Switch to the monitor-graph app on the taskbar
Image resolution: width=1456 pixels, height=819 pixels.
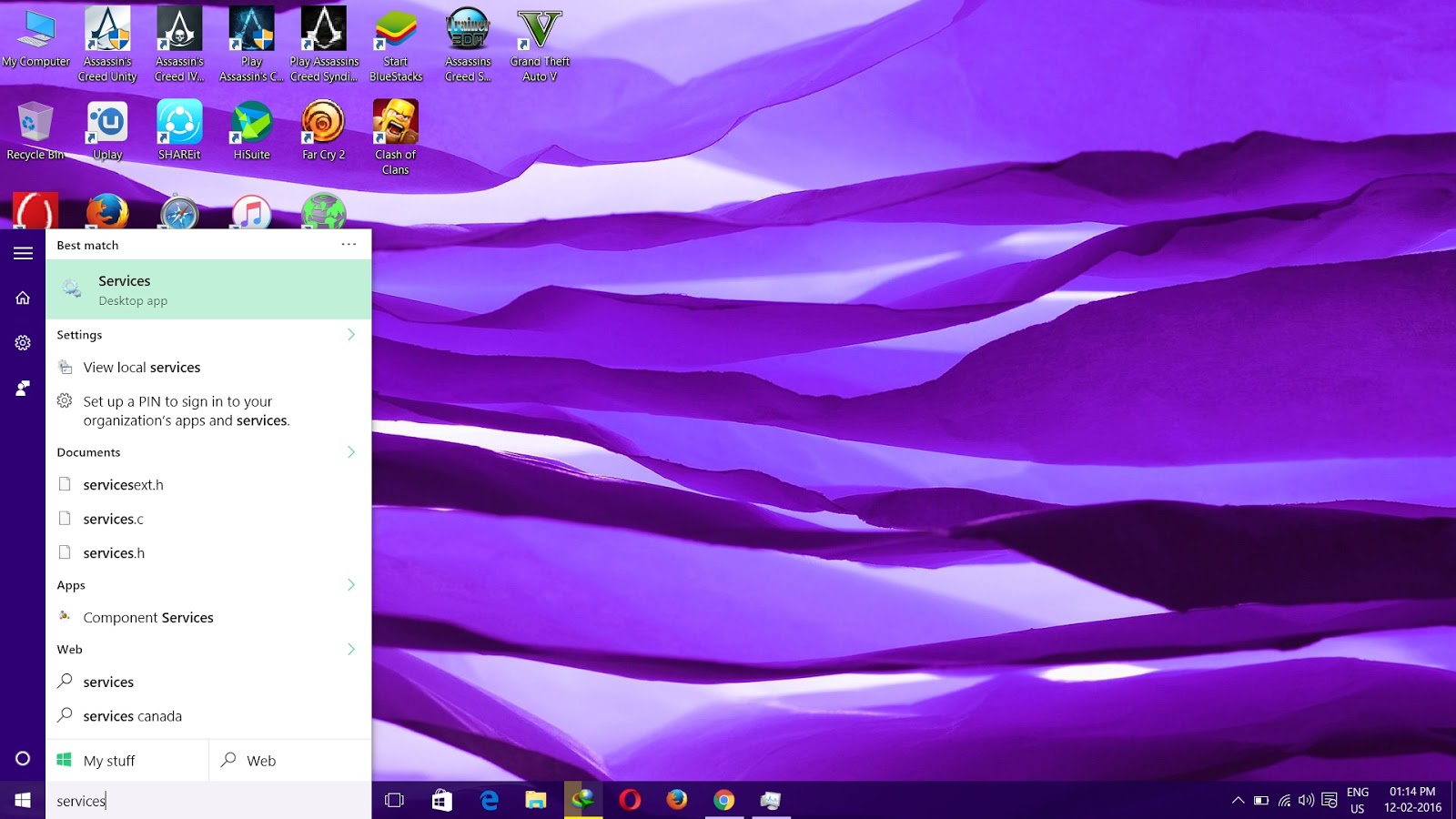pyautogui.click(x=771, y=801)
